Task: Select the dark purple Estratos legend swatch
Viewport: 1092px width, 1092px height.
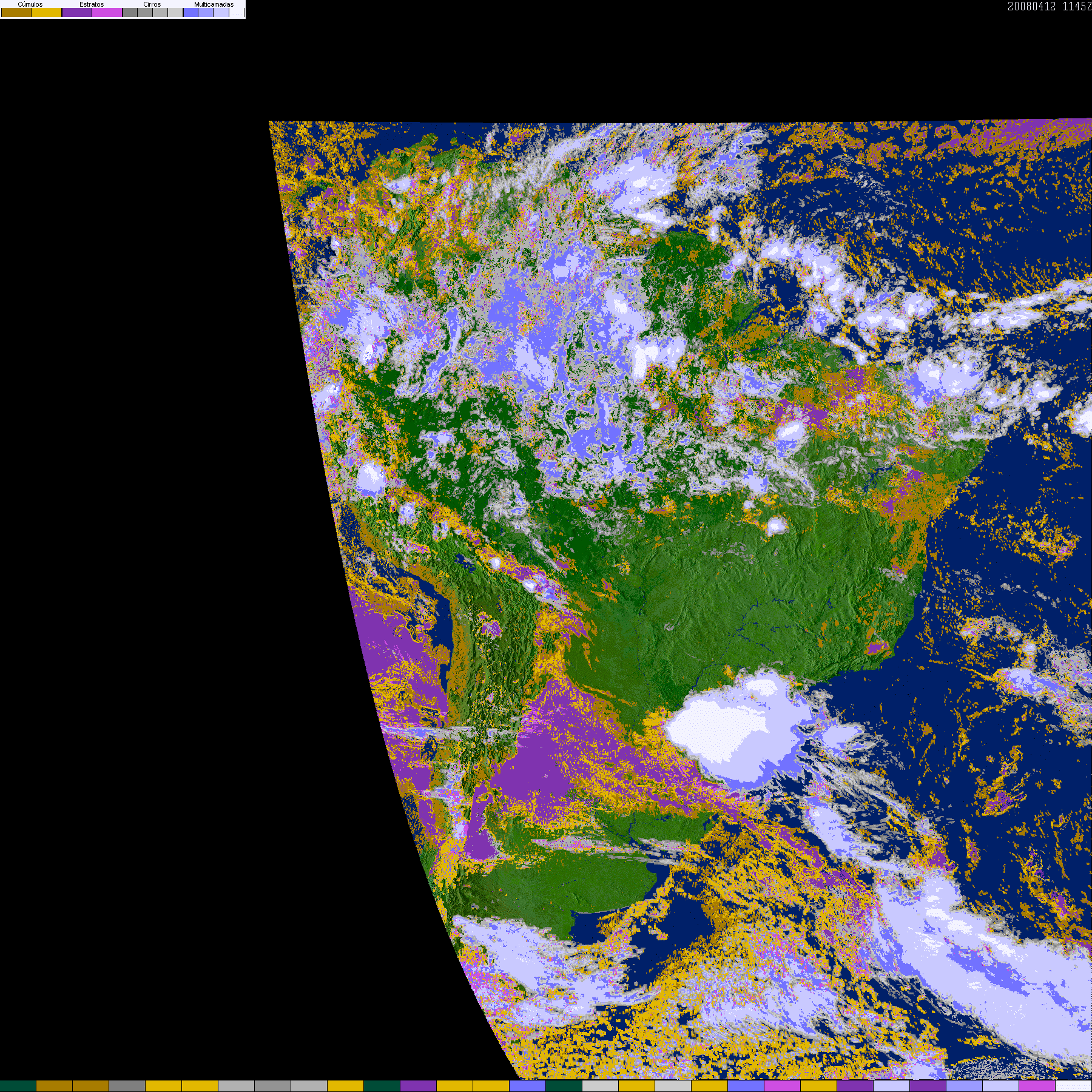Action: (77, 12)
